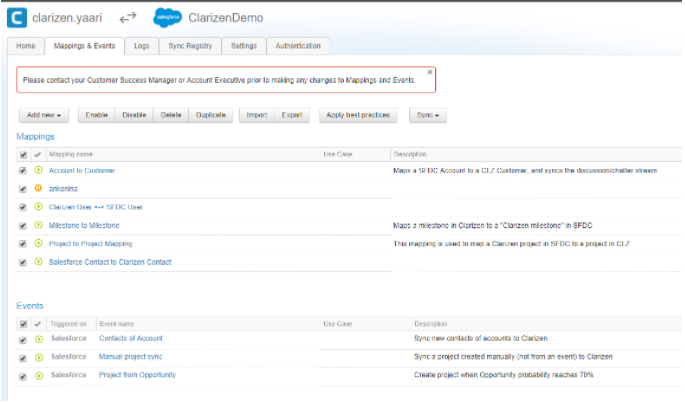Uncheck Contacts of Account event checkbox
This screenshot has height=402, width=685.
(x=23, y=340)
